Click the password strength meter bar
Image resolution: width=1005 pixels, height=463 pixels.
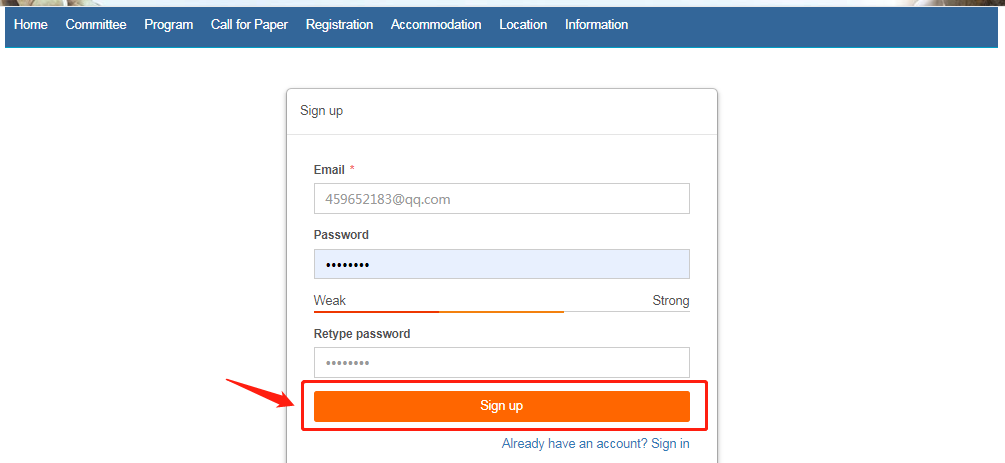[x=501, y=312]
